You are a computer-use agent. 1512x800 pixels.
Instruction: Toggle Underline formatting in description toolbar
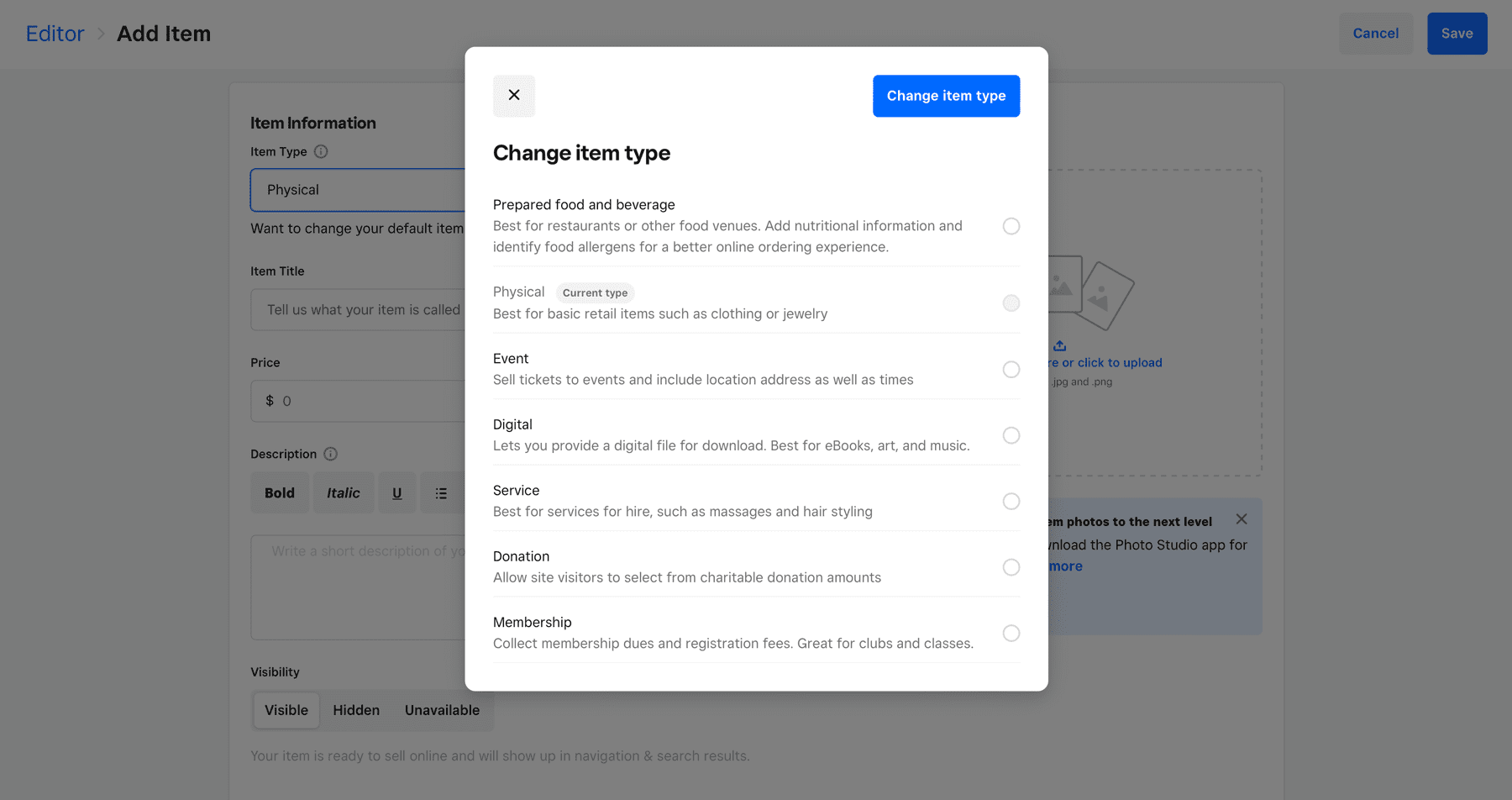point(397,493)
